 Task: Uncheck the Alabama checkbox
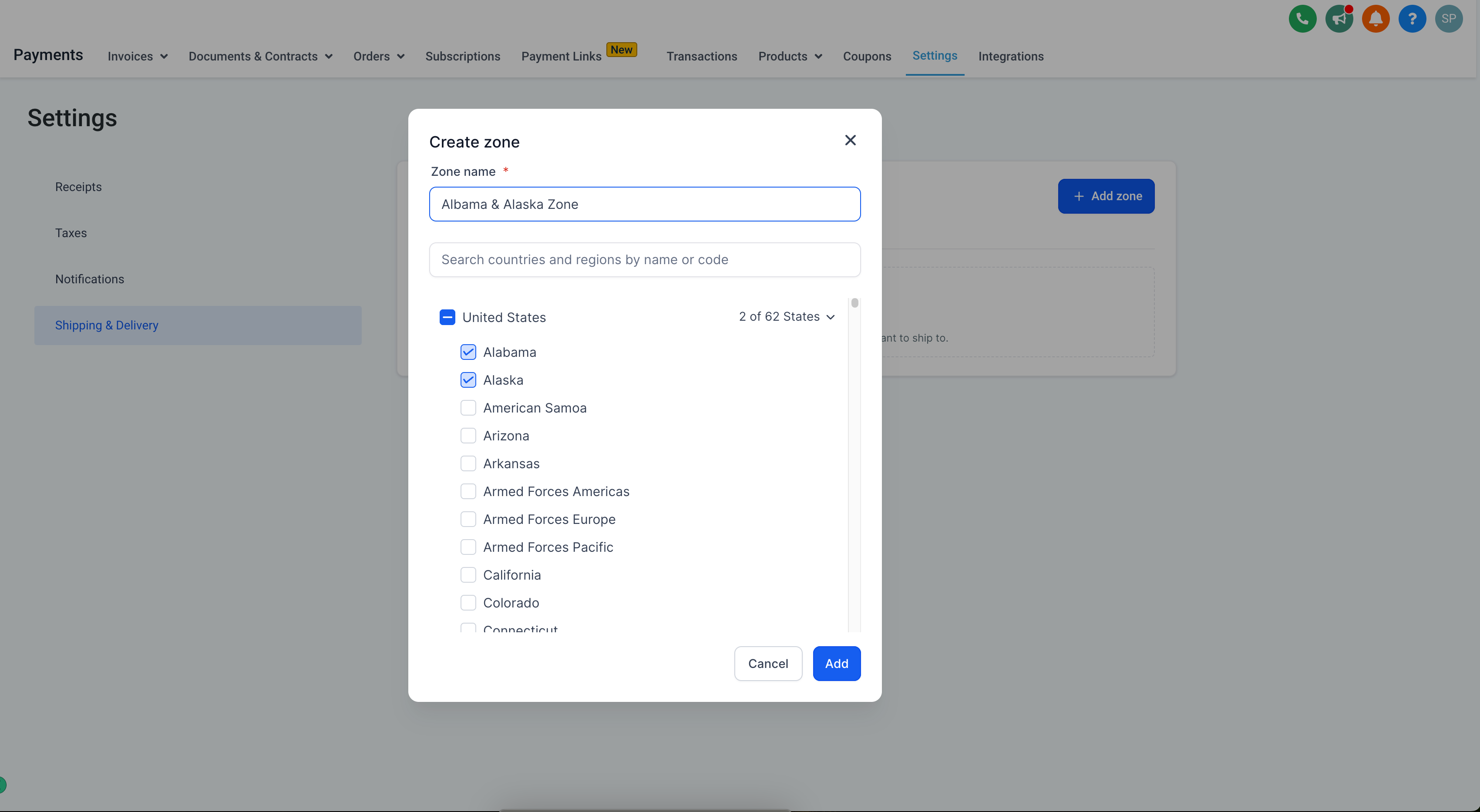coord(468,352)
